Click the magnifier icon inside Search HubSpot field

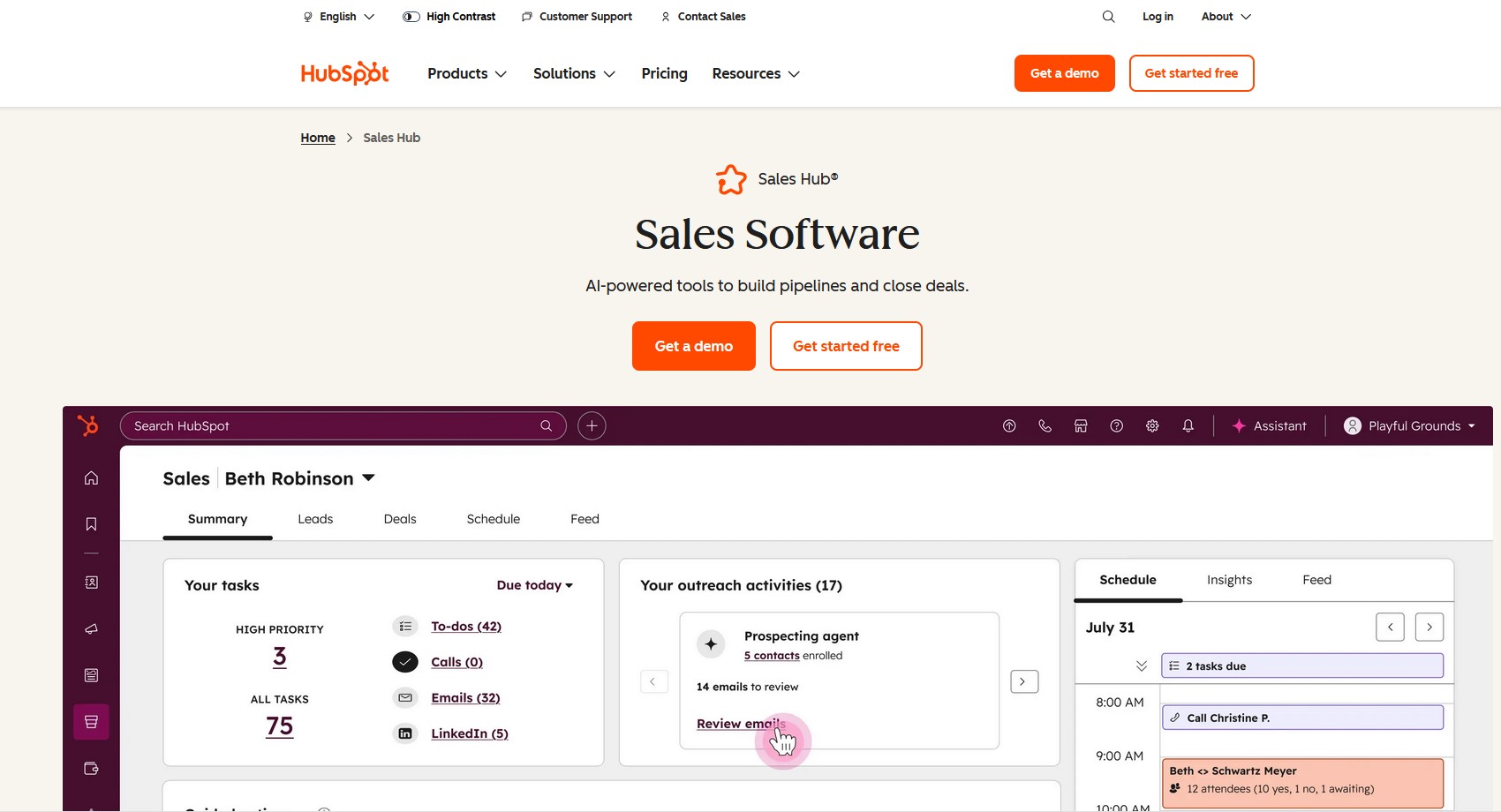(547, 426)
